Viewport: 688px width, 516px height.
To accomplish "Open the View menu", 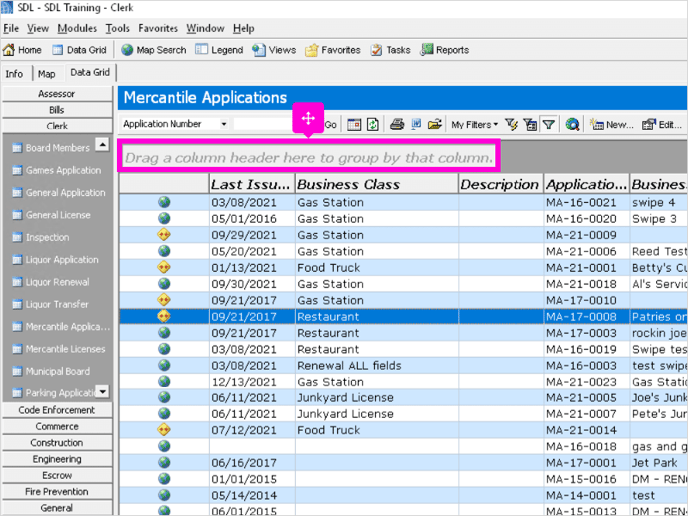I will [38, 29].
